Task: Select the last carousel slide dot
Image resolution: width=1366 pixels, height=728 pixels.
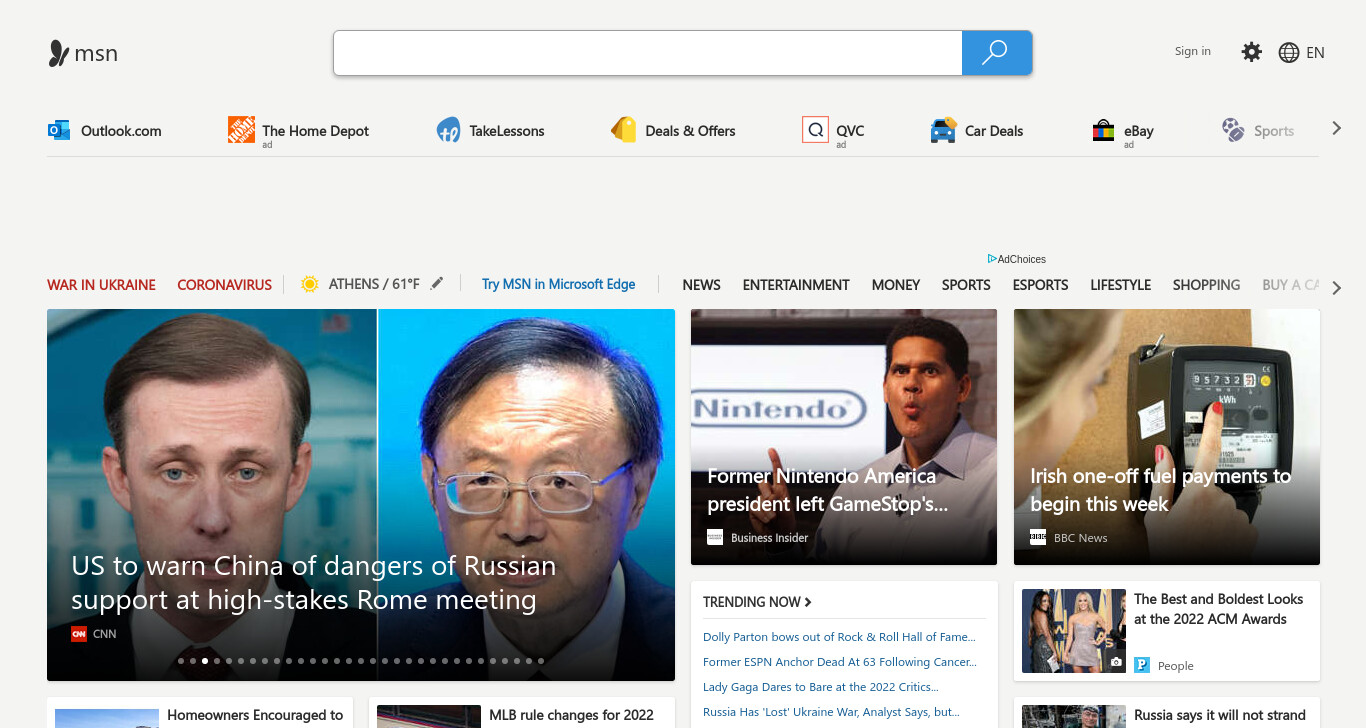Action: 541,661
